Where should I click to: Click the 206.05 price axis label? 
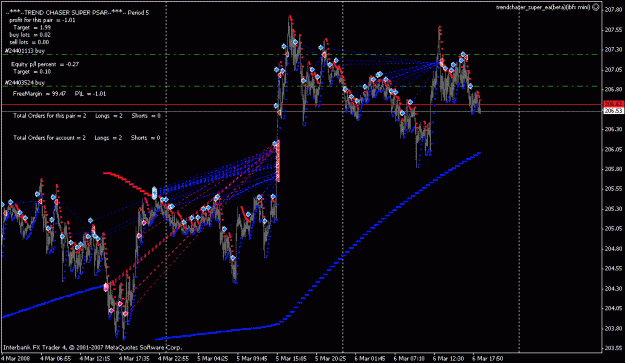pos(614,149)
